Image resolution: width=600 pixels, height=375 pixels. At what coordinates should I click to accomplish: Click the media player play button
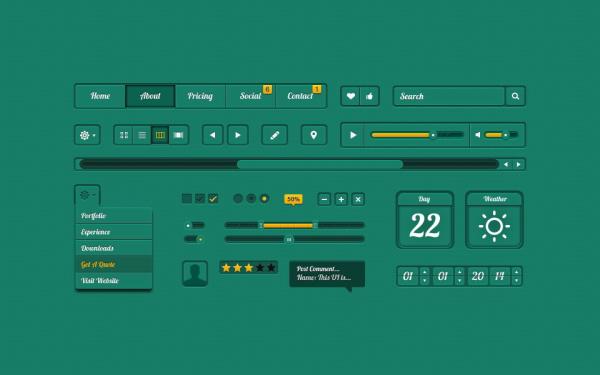click(353, 135)
